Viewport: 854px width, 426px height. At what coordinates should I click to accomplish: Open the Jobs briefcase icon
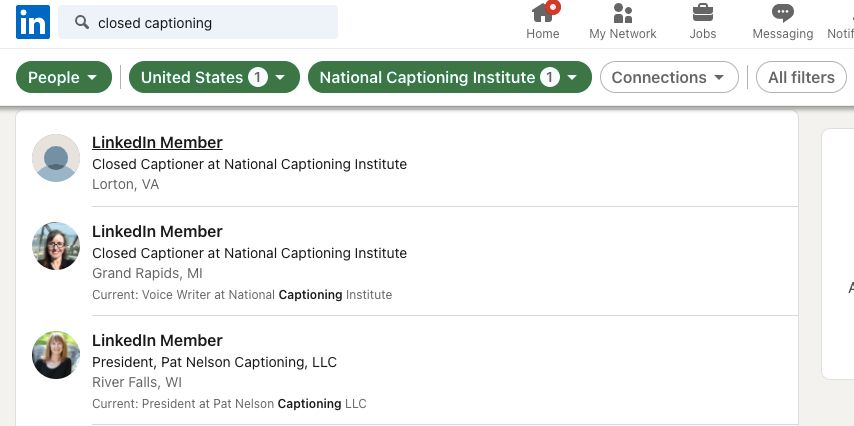click(703, 13)
